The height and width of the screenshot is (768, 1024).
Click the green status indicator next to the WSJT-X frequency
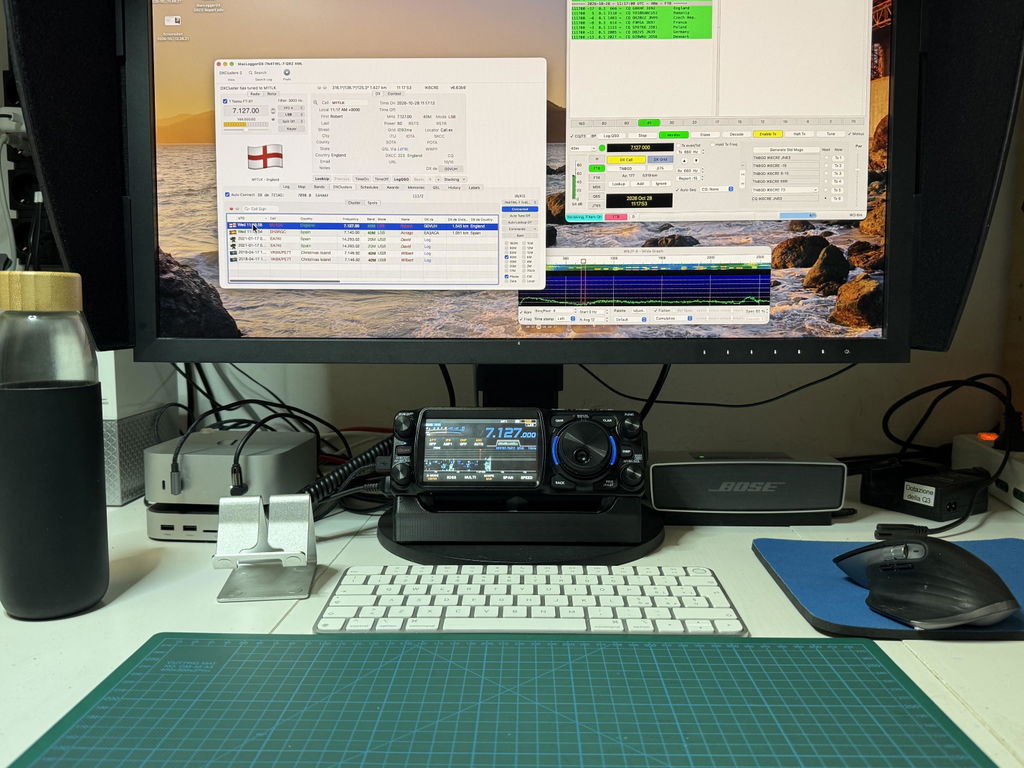[602, 148]
